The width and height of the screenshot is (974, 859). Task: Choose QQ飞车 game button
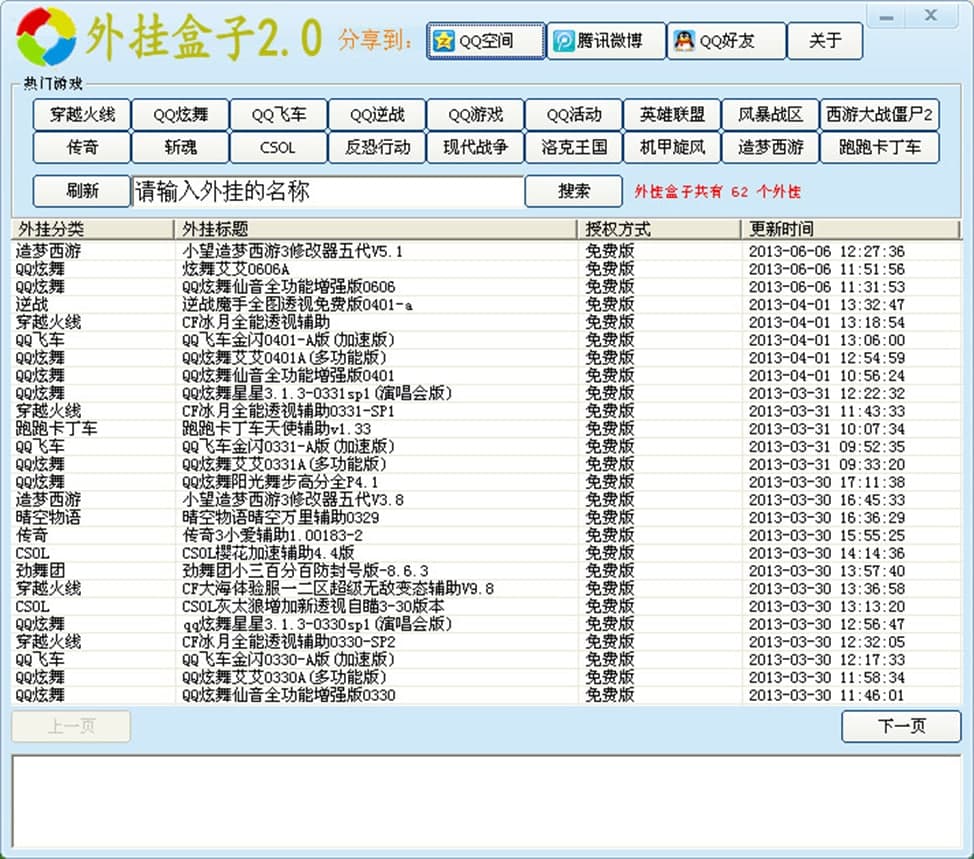(x=278, y=114)
